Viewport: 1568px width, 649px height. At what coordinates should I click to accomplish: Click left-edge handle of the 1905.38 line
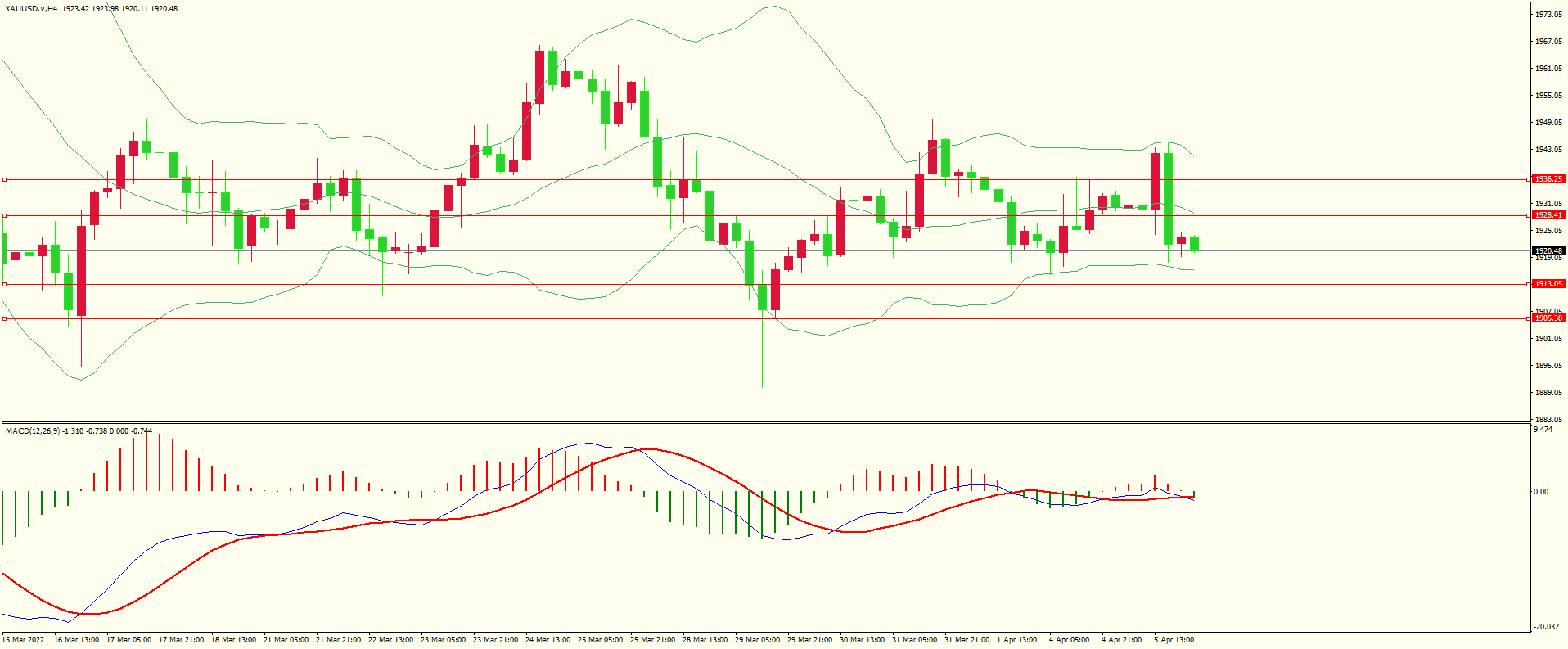click(x=4, y=319)
